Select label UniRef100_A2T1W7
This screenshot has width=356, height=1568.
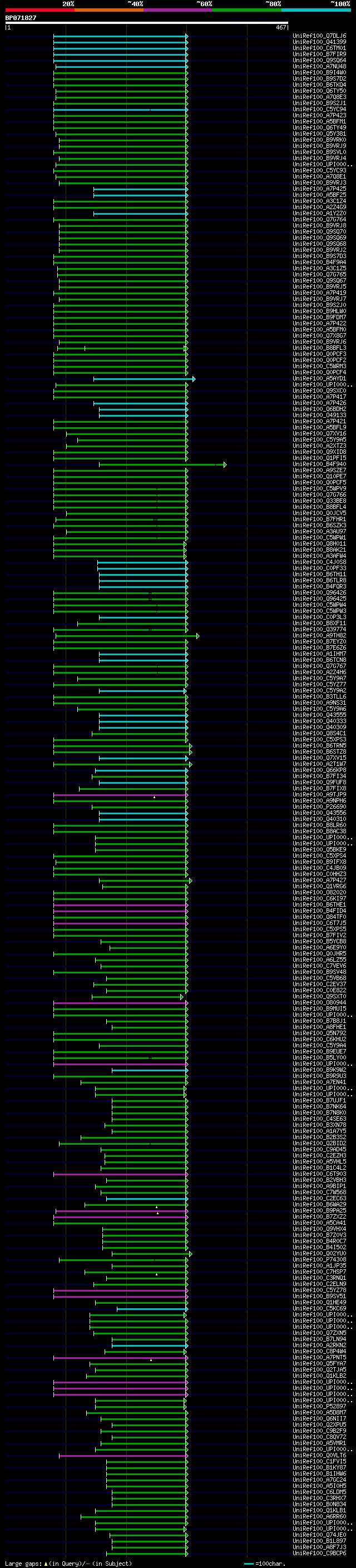[319, 764]
